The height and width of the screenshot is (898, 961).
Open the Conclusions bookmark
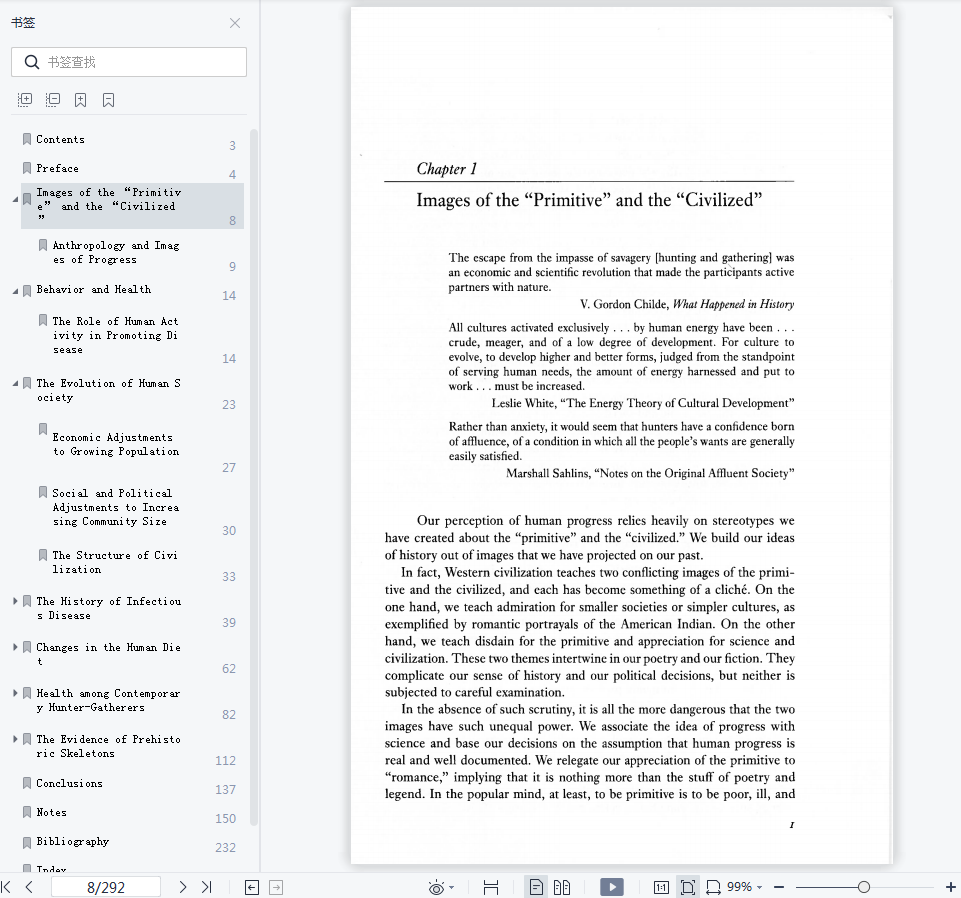click(69, 783)
